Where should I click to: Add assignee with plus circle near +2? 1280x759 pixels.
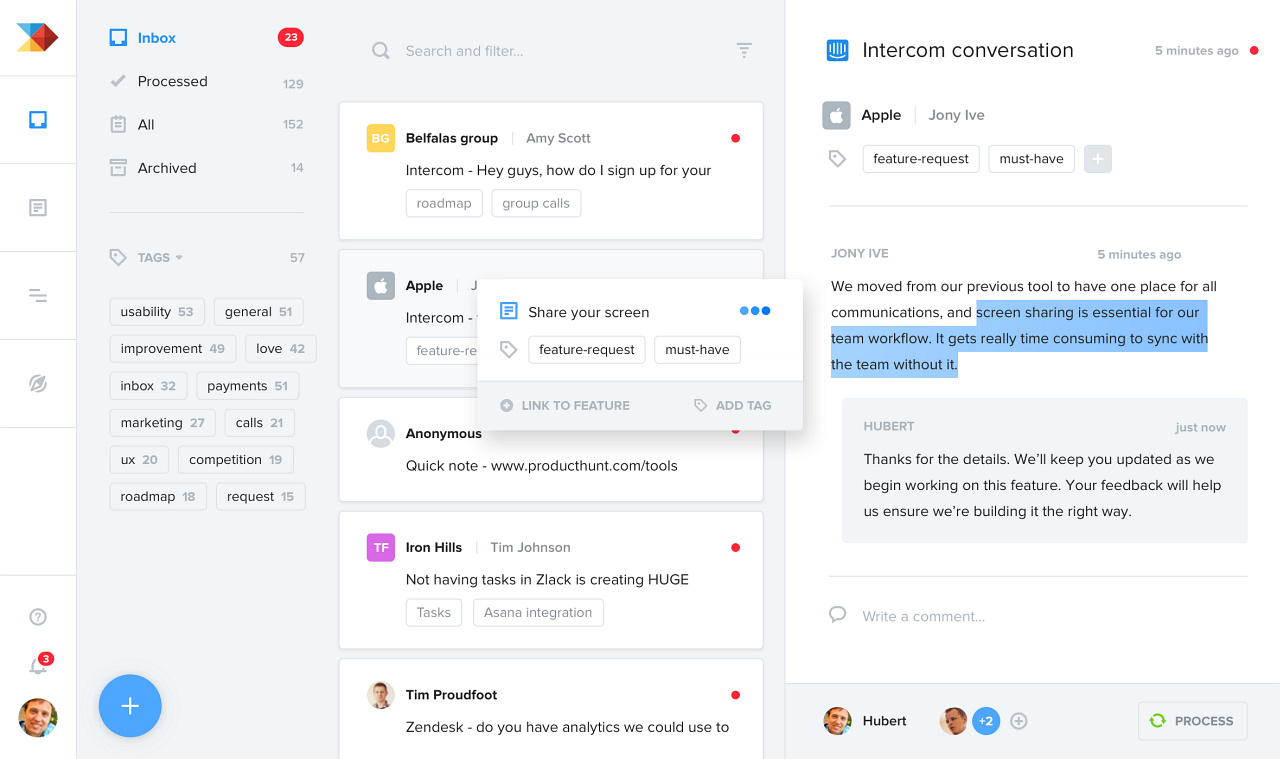pyautogui.click(x=1019, y=721)
